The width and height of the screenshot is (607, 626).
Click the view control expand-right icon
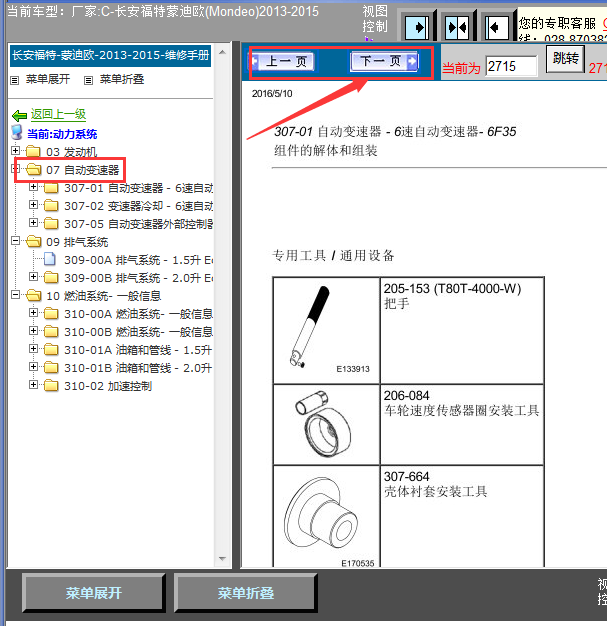click(417, 28)
